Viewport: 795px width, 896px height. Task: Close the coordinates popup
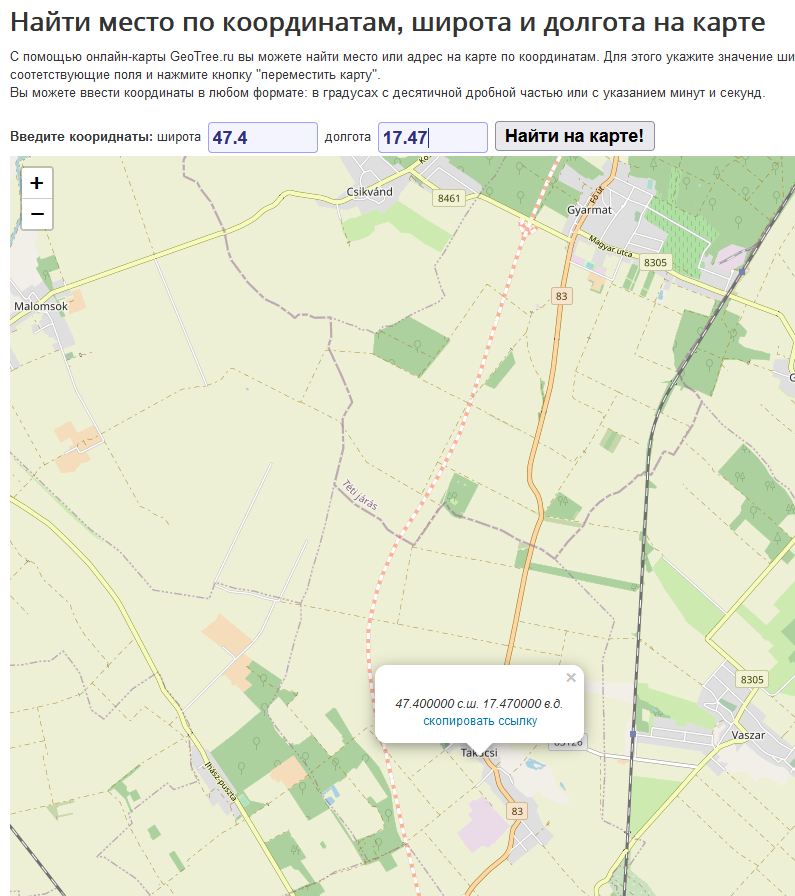click(x=571, y=677)
